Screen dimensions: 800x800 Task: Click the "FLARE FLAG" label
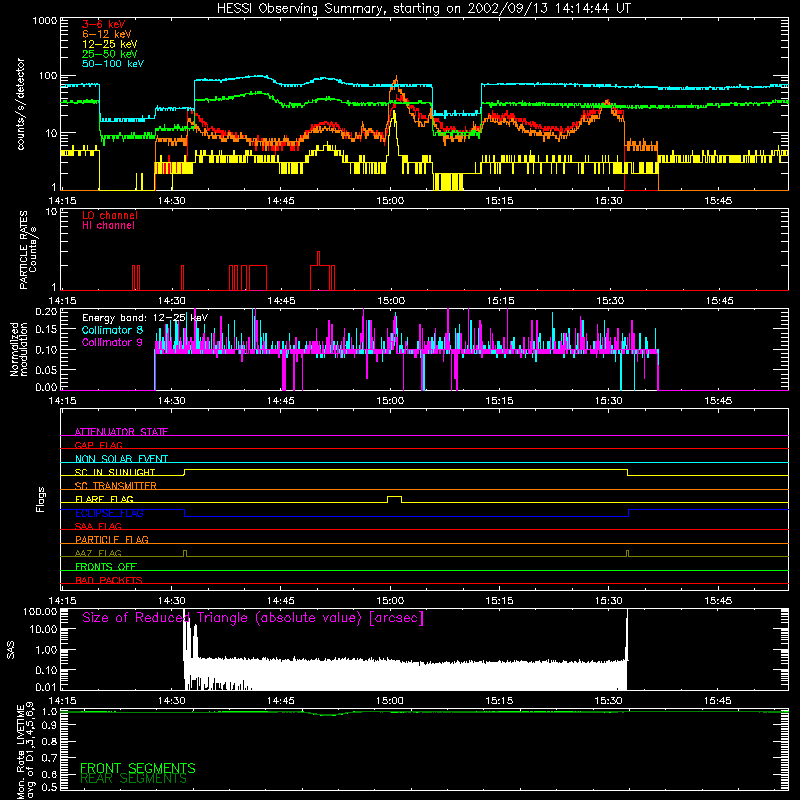104,499
